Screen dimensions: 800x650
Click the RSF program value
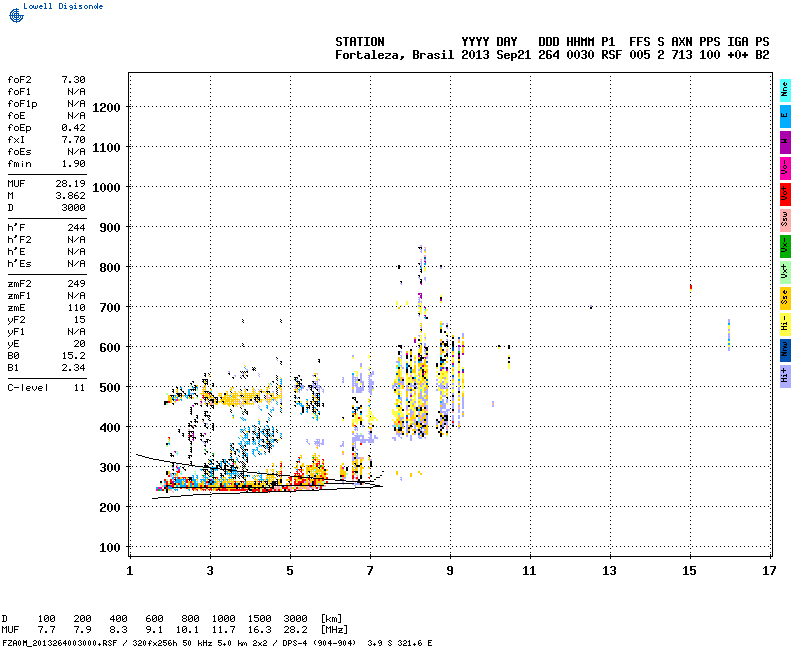tap(612, 55)
